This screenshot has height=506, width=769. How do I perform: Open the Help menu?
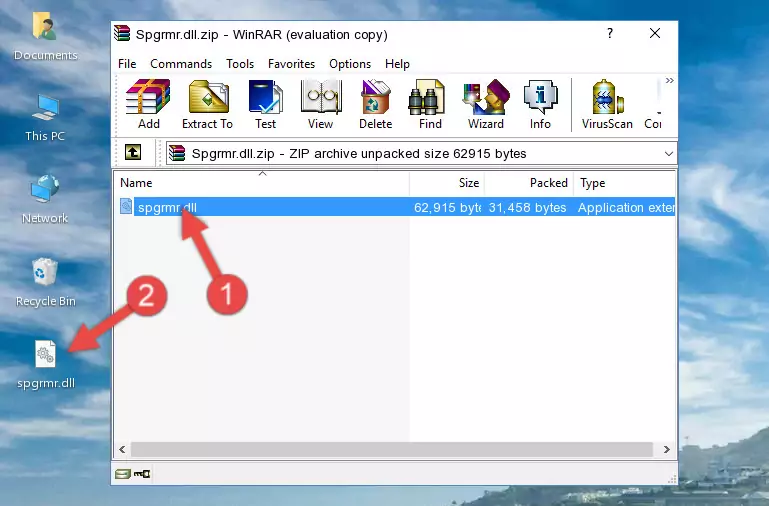397,64
